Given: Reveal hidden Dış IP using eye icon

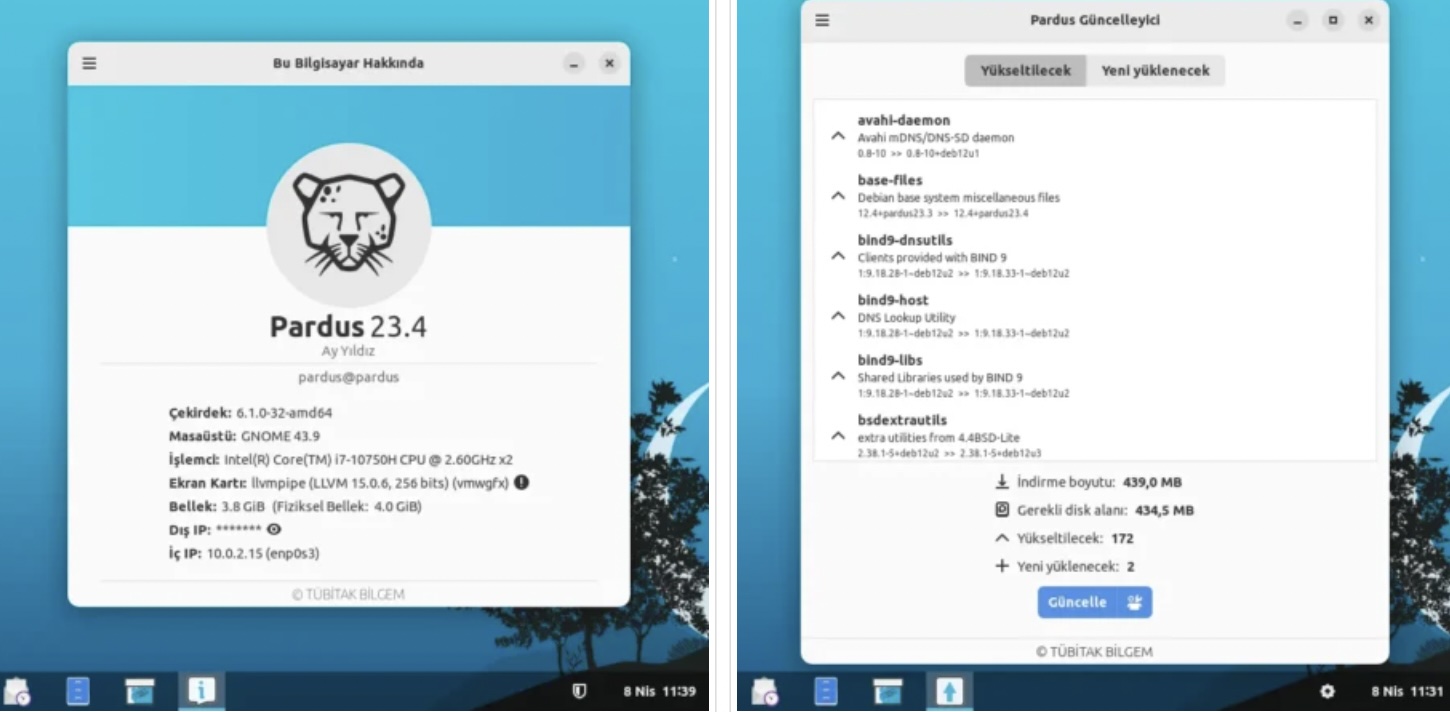Looking at the screenshot, I should click(274, 529).
